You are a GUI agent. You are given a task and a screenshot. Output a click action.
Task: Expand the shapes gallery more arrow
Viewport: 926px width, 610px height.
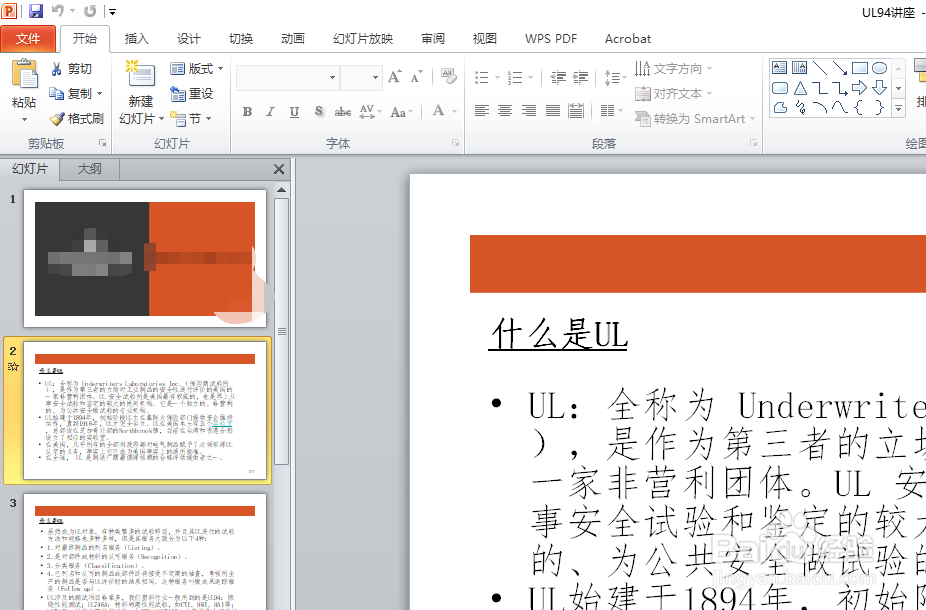(x=899, y=109)
